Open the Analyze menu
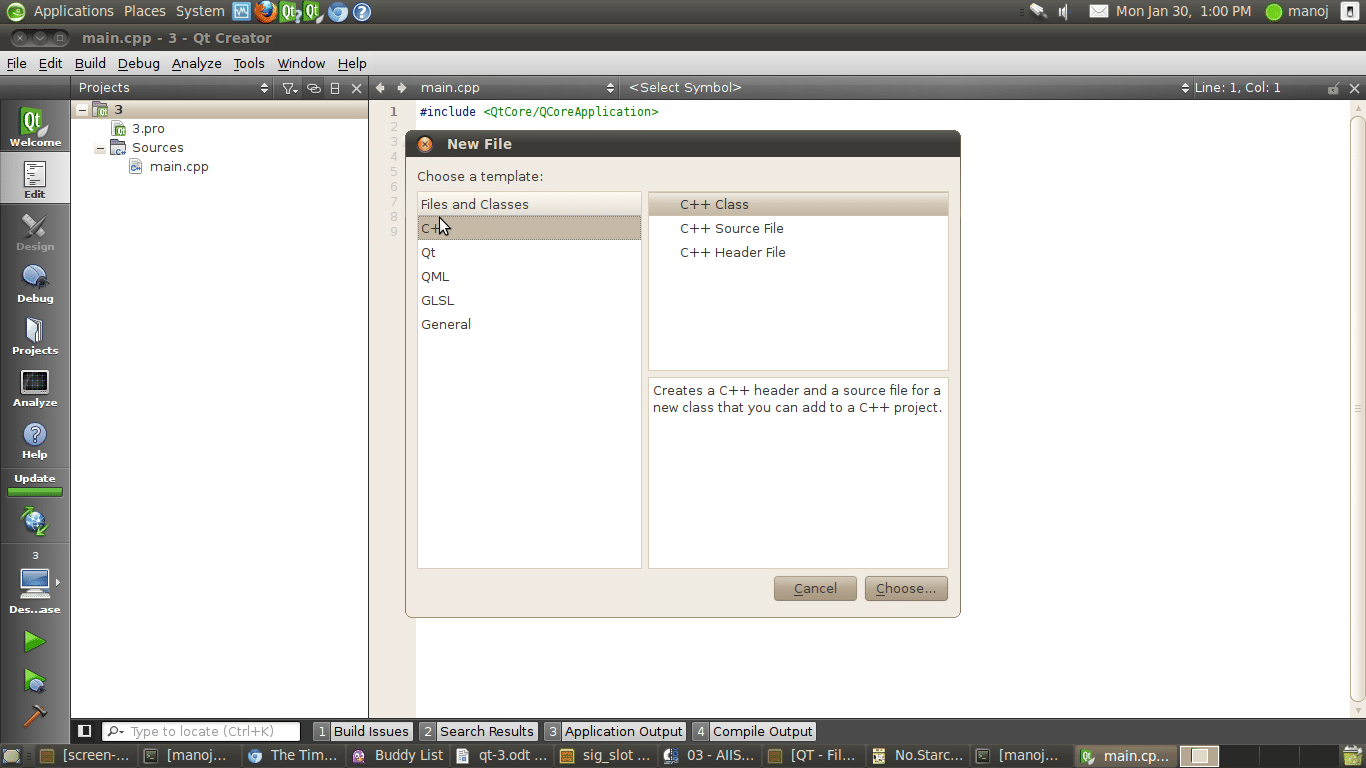Viewport: 1366px width, 768px height. click(196, 63)
